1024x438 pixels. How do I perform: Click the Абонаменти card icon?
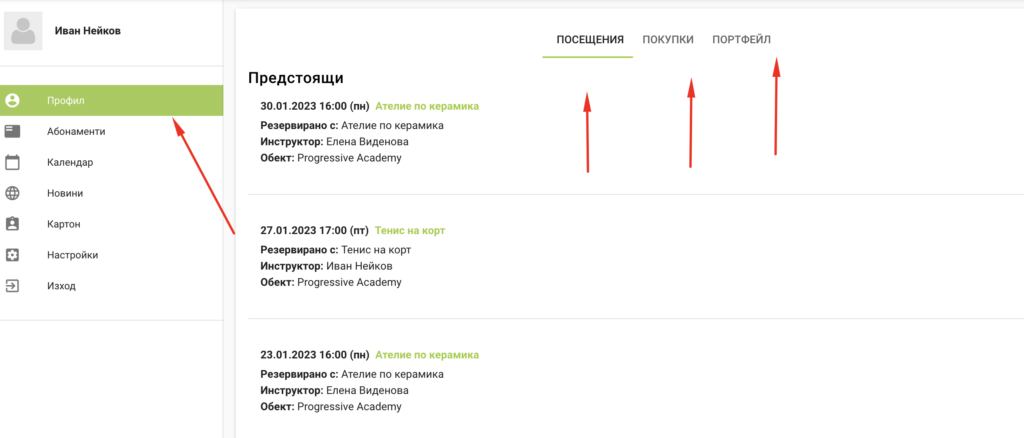point(12,131)
